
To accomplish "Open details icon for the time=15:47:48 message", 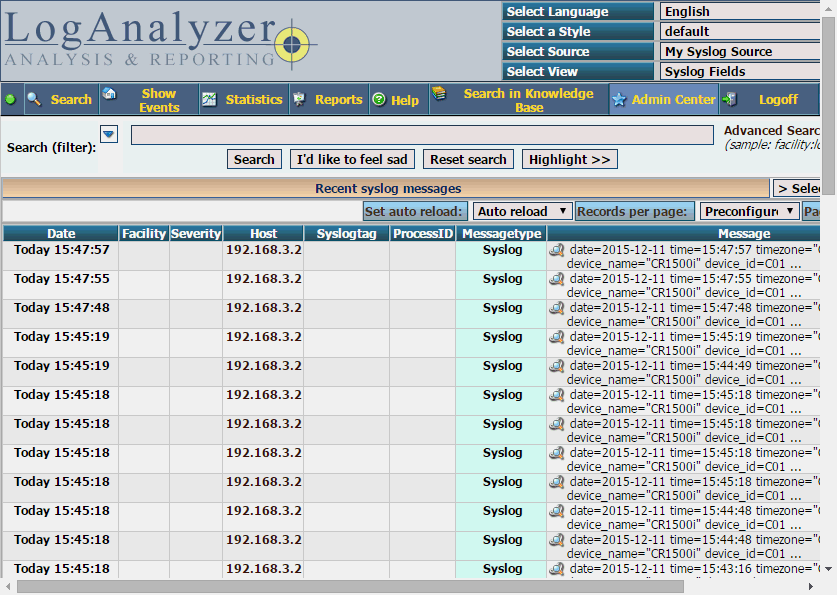I will [557, 307].
